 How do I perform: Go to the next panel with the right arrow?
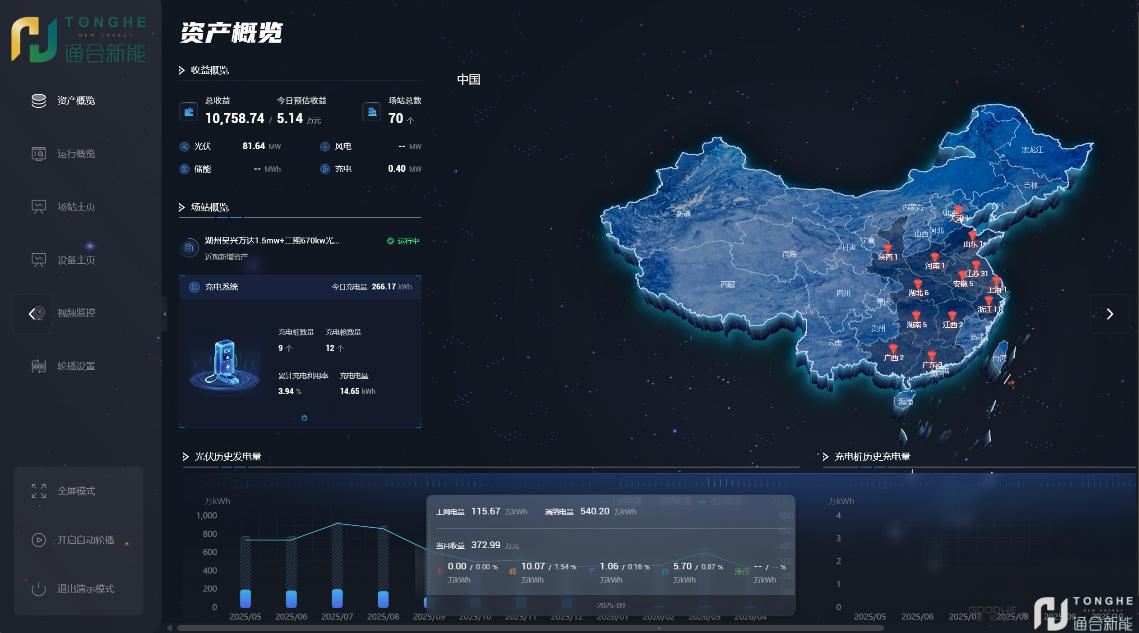pyautogui.click(x=1109, y=314)
